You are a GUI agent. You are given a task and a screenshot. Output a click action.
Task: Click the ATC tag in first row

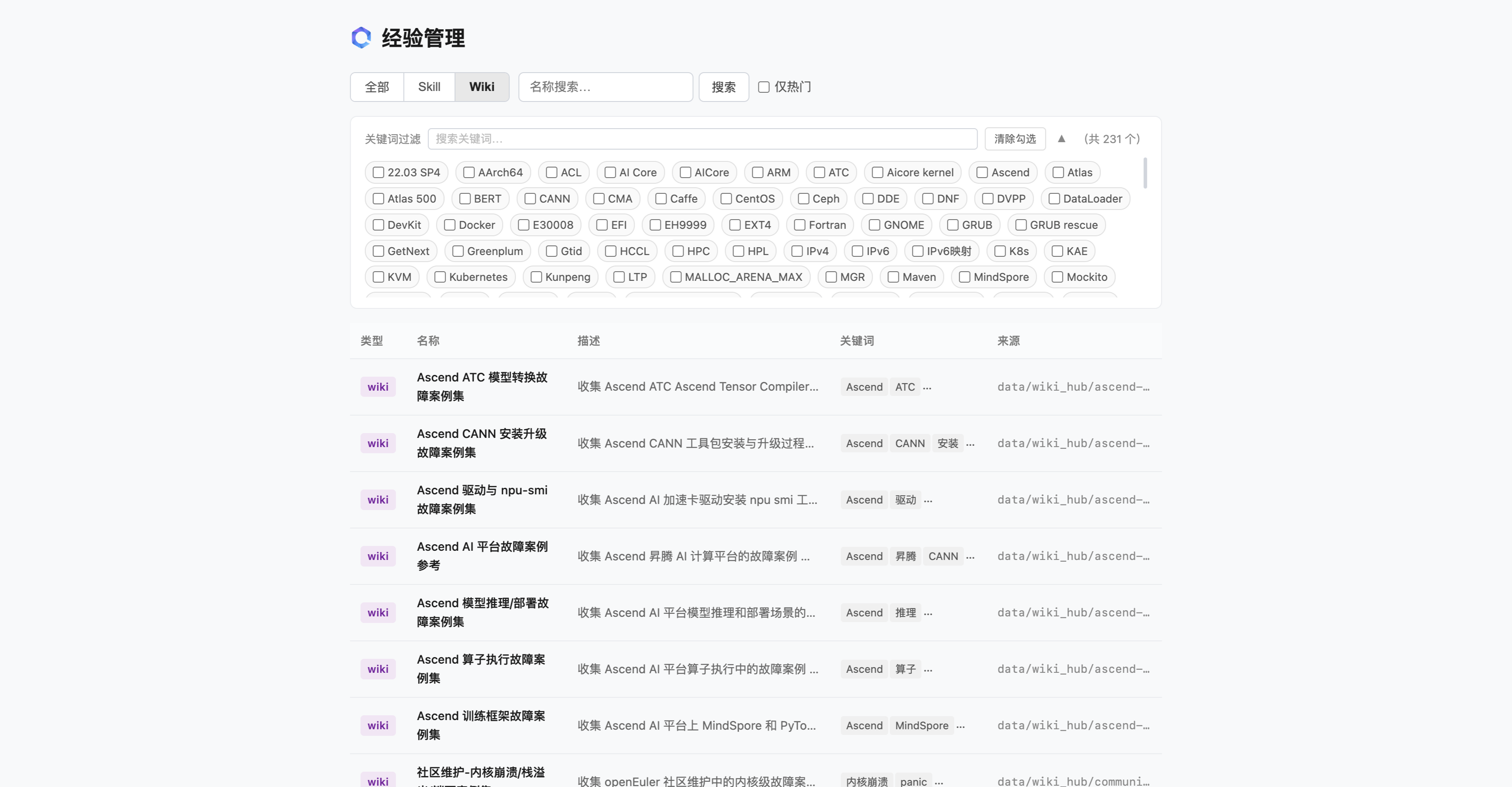[905, 387]
